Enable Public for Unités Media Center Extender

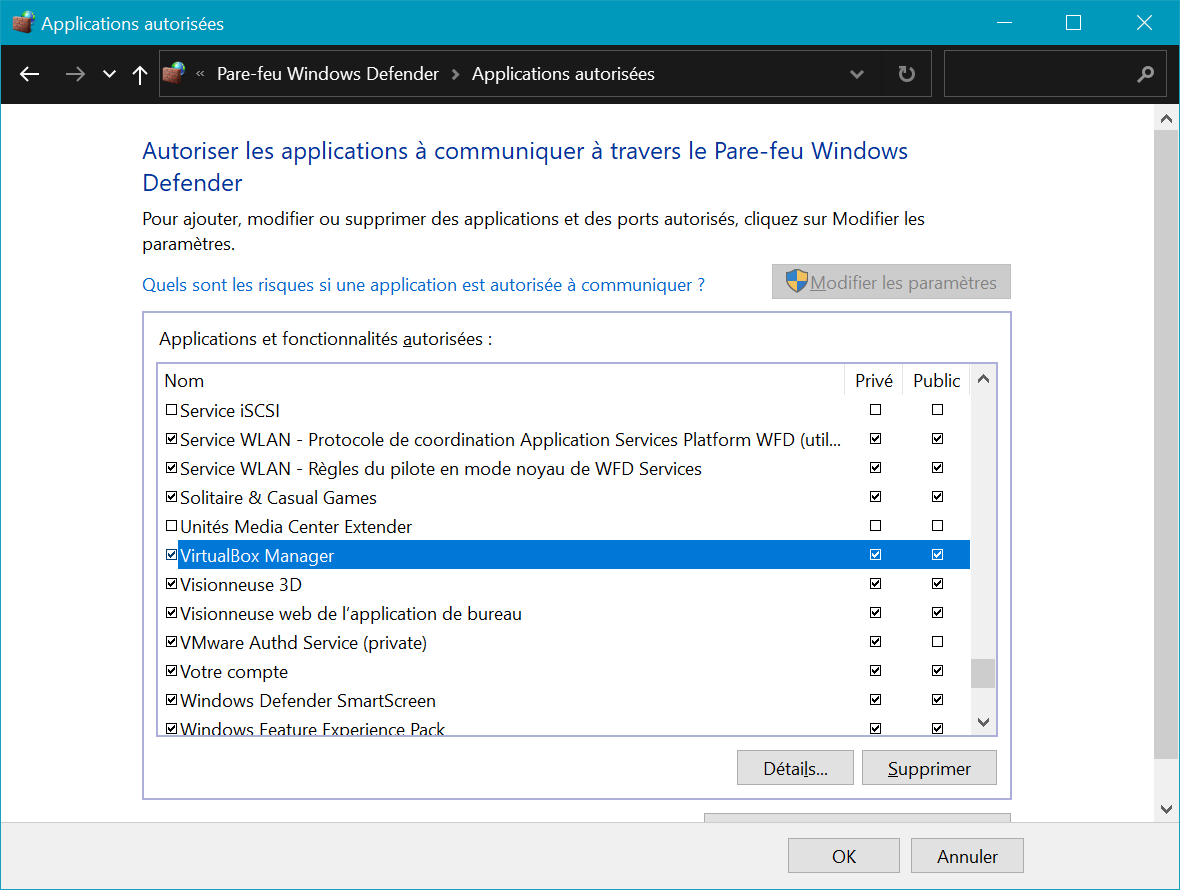tap(937, 526)
